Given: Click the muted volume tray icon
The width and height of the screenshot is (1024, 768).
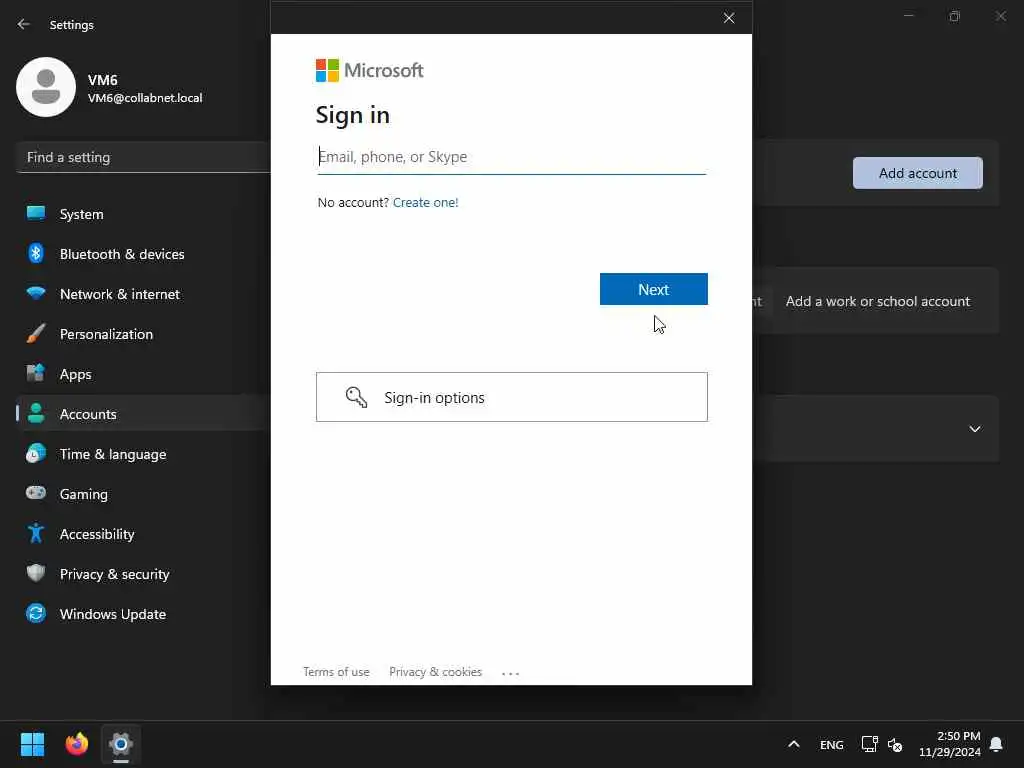Looking at the screenshot, I should click(x=895, y=744).
